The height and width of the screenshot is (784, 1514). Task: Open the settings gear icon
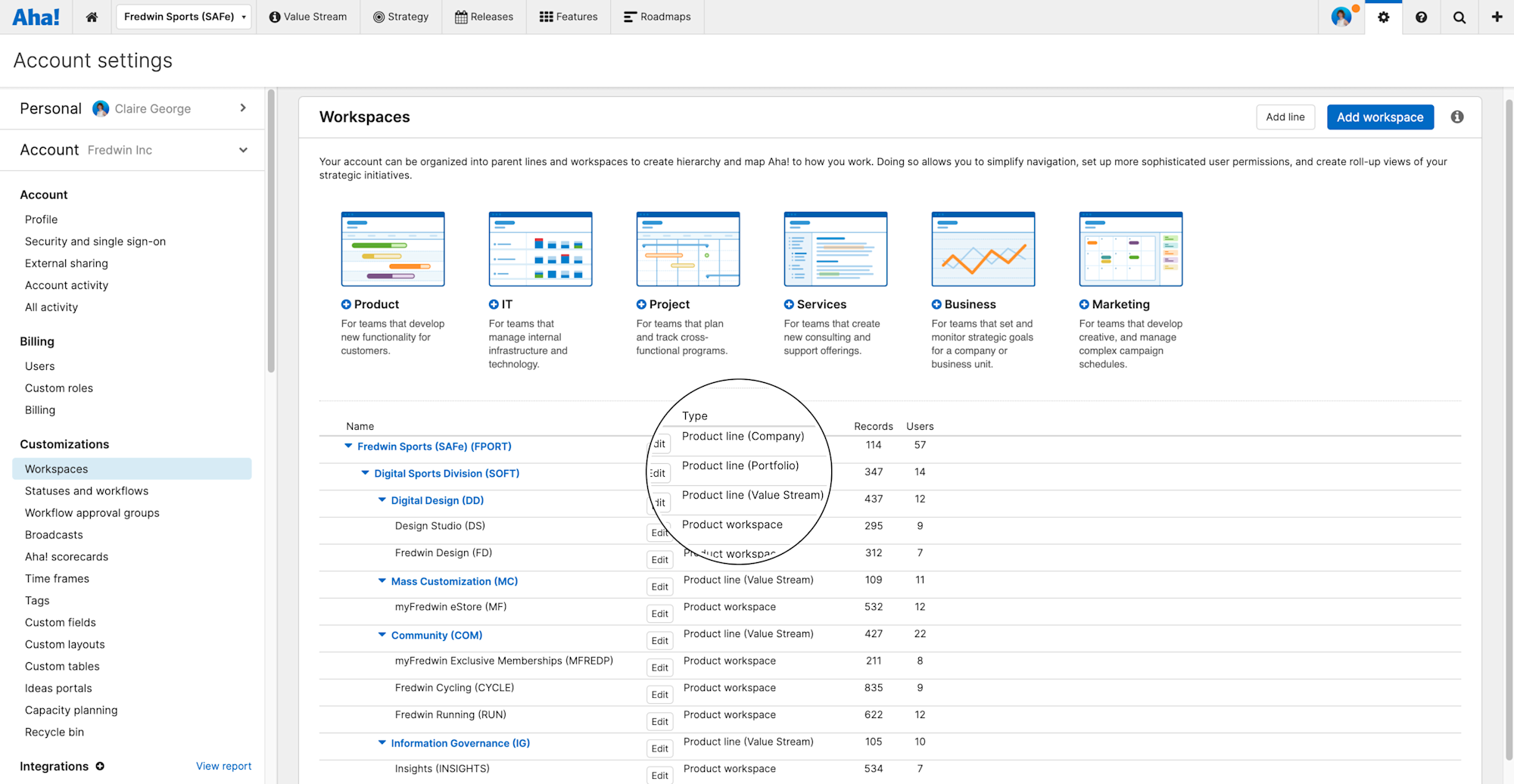(x=1383, y=17)
